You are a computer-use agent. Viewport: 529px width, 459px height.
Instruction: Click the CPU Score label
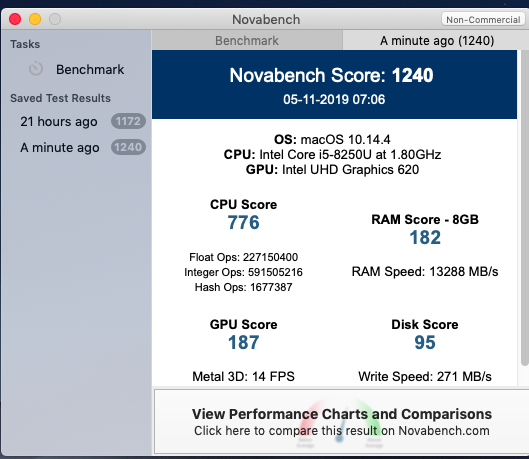pyautogui.click(x=244, y=204)
